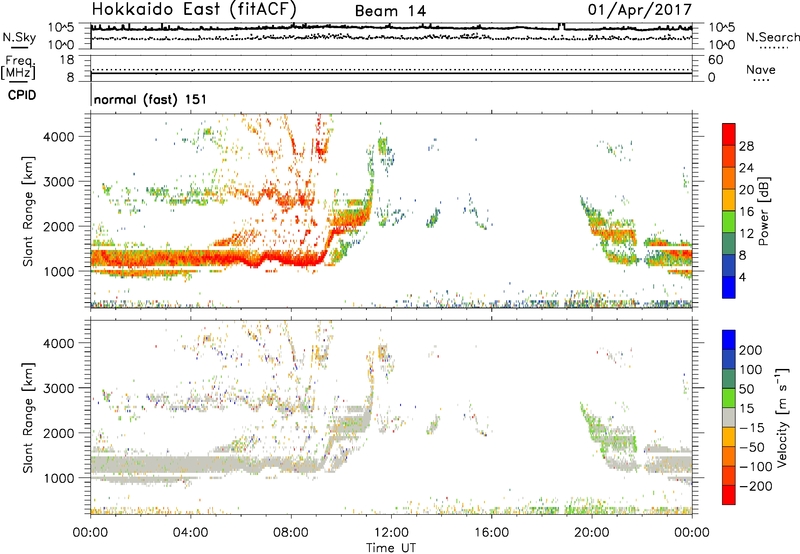Click the '16:00' time axis tick label
The height and width of the screenshot is (554, 800).
click(491, 533)
